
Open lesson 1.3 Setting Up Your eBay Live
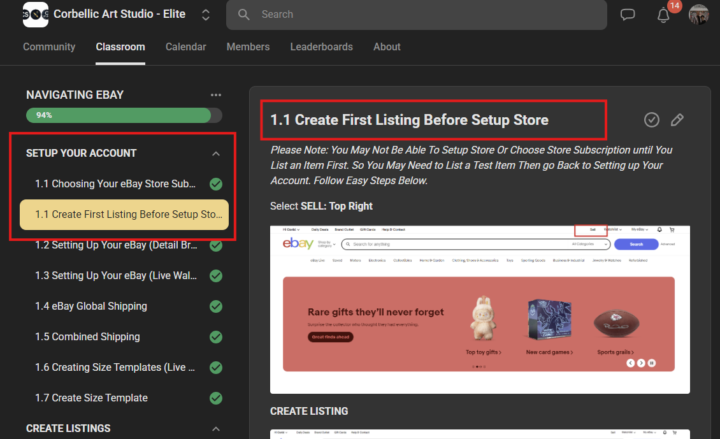click(x=116, y=276)
